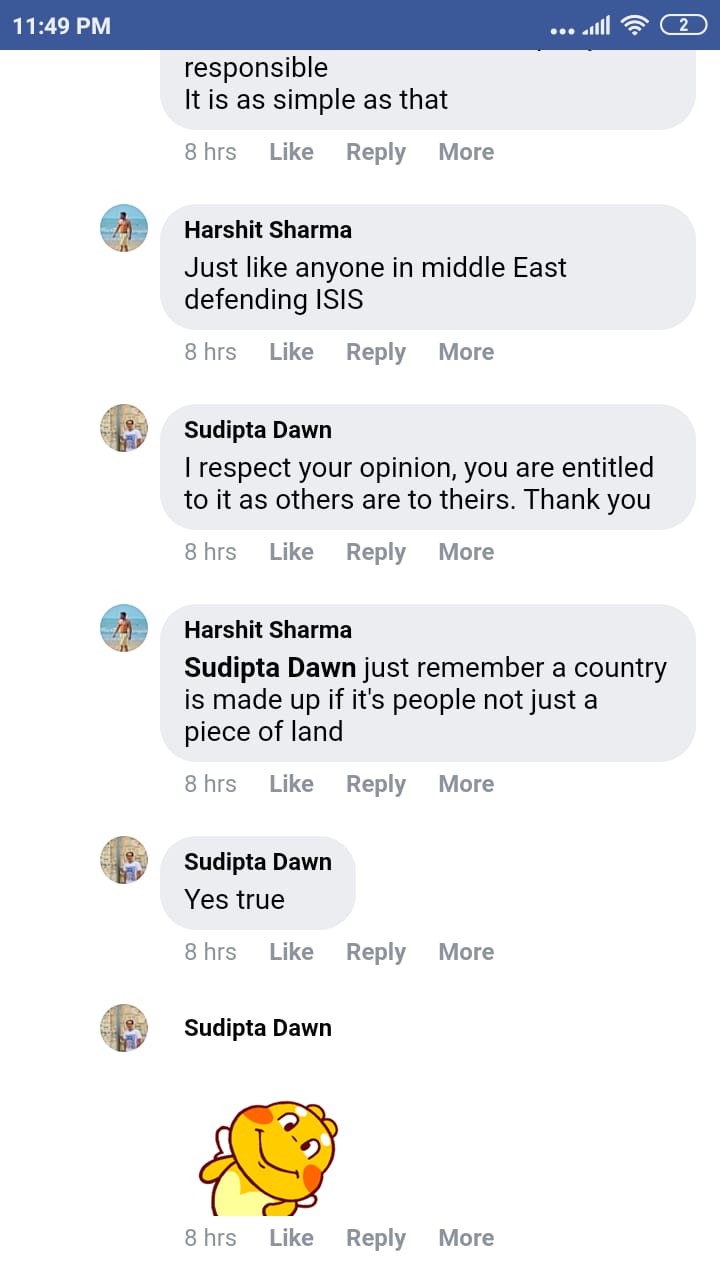720x1280 pixels.
Task: Open Sudipta Dawn's avatar next to 'Yes true'
Action: coord(124,860)
